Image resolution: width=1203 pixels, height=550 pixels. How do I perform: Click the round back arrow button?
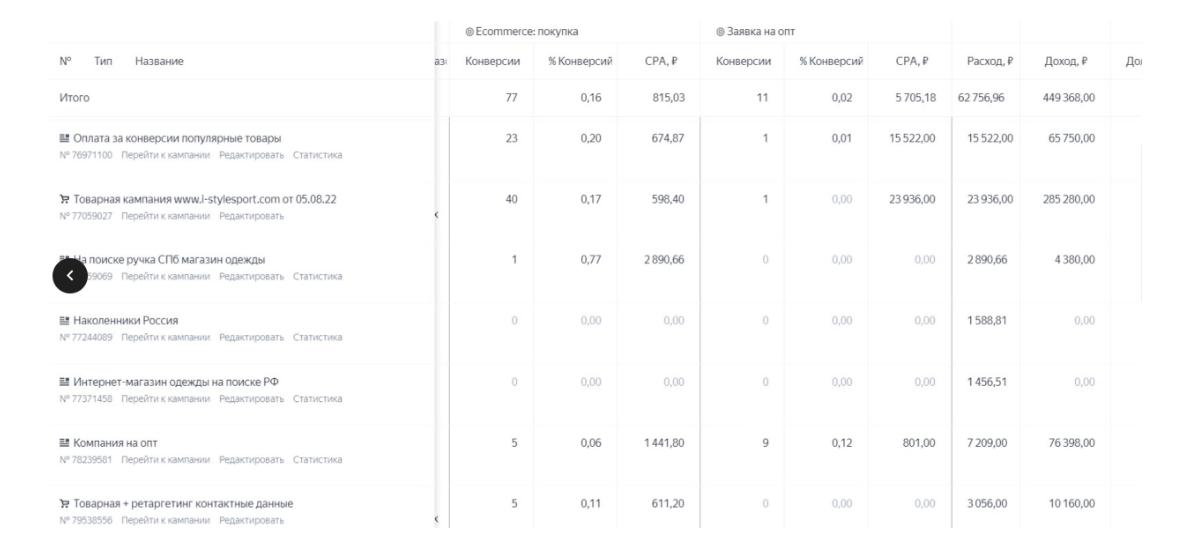point(70,275)
